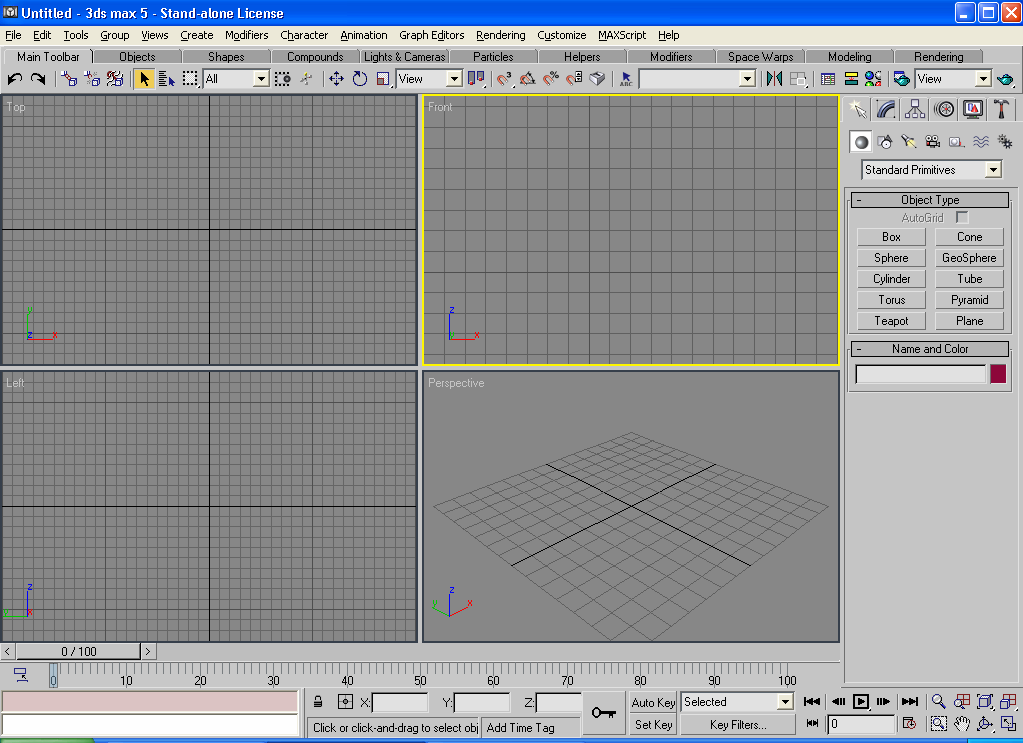This screenshot has width=1023, height=743.
Task: Open the render type View dropdown
Action: click(x=953, y=79)
